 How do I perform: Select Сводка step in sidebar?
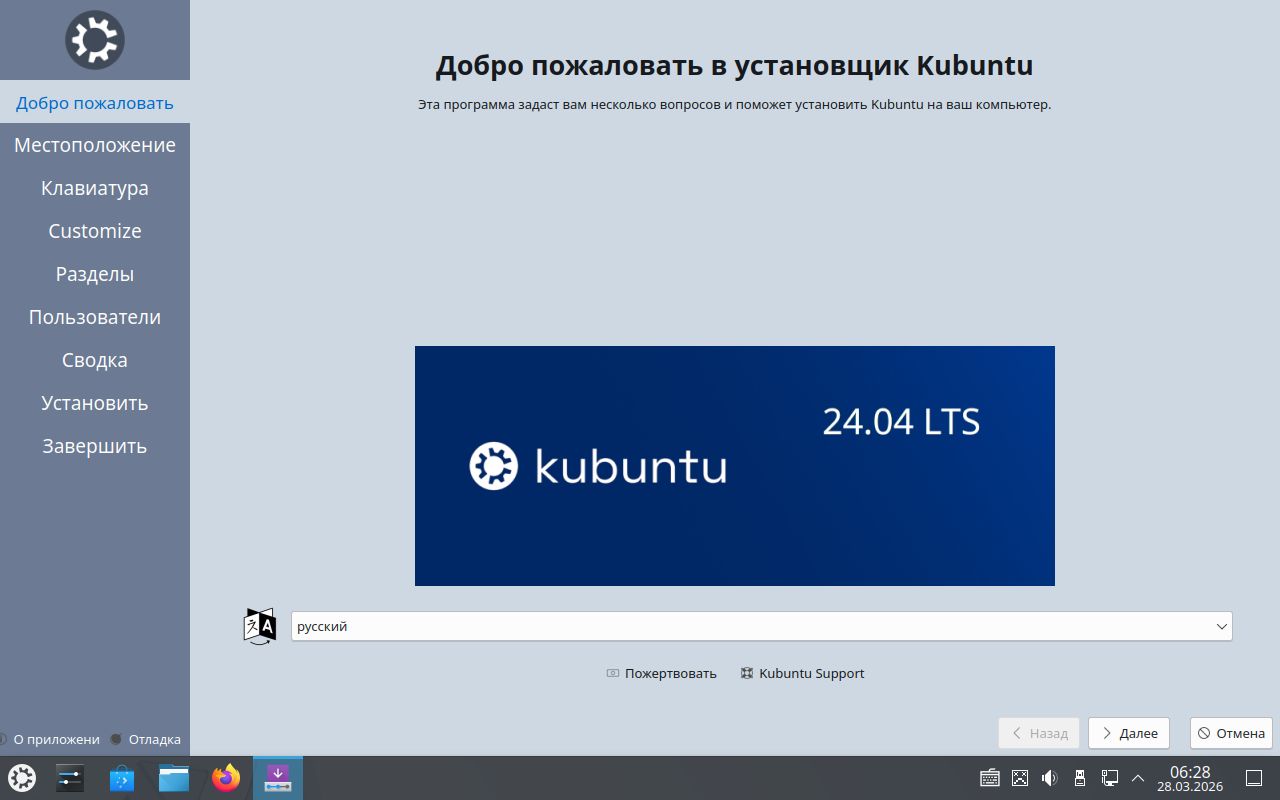click(x=95, y=360)
